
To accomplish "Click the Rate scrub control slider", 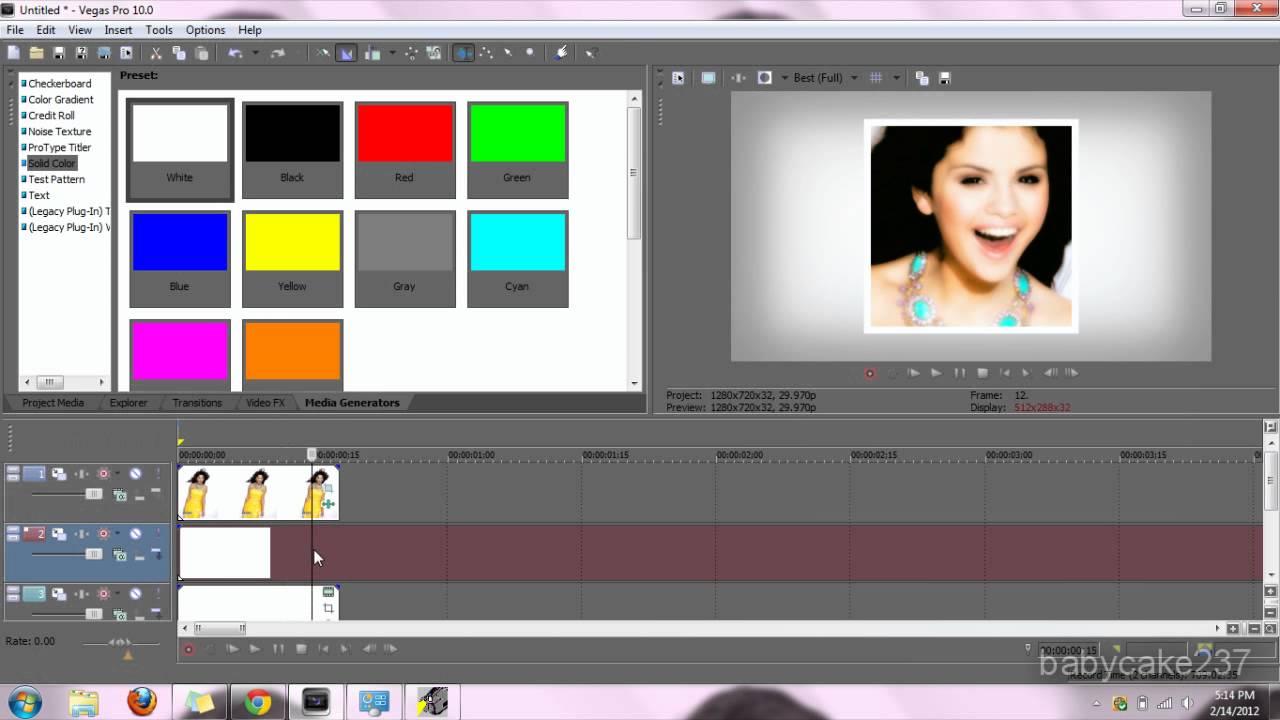I will click(x=120, y=642).
